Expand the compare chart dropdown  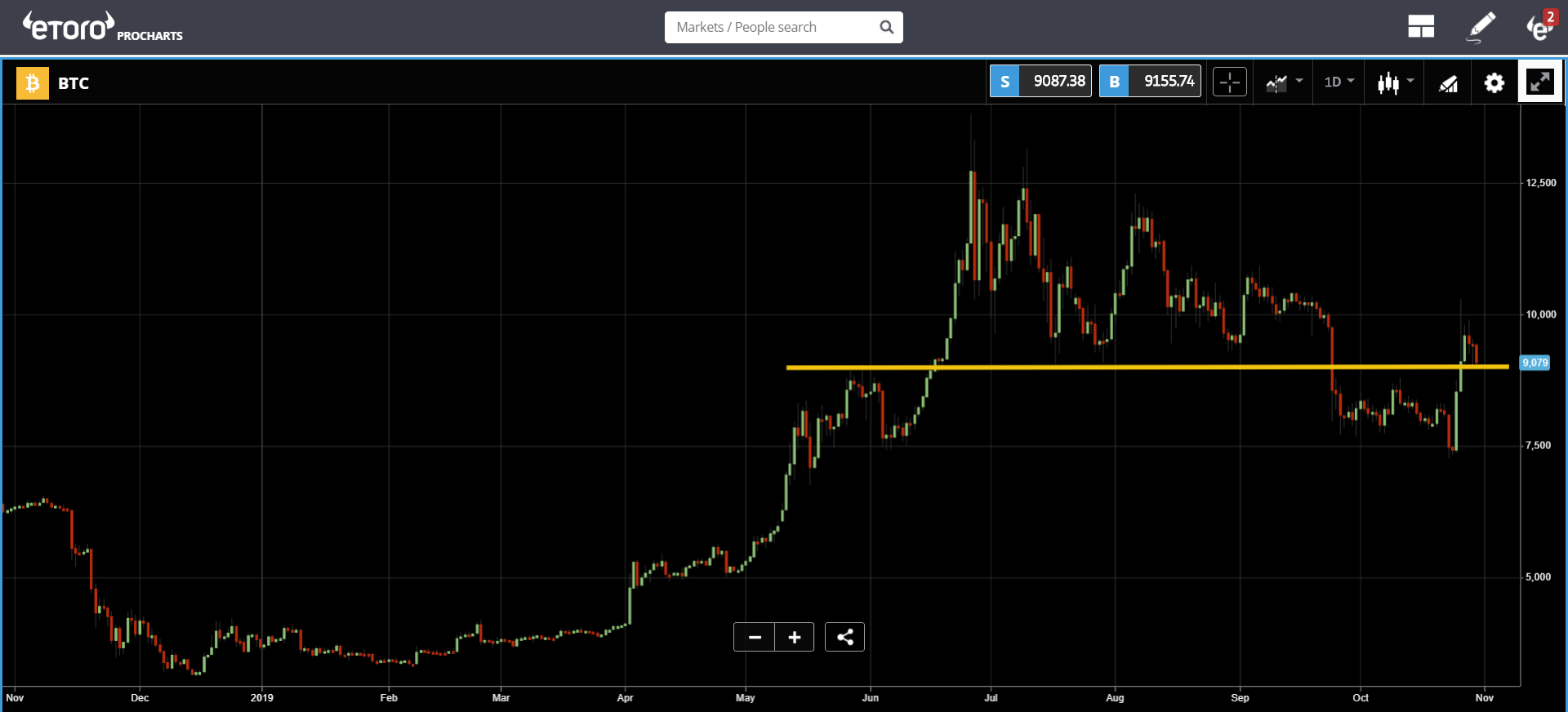1284,82
